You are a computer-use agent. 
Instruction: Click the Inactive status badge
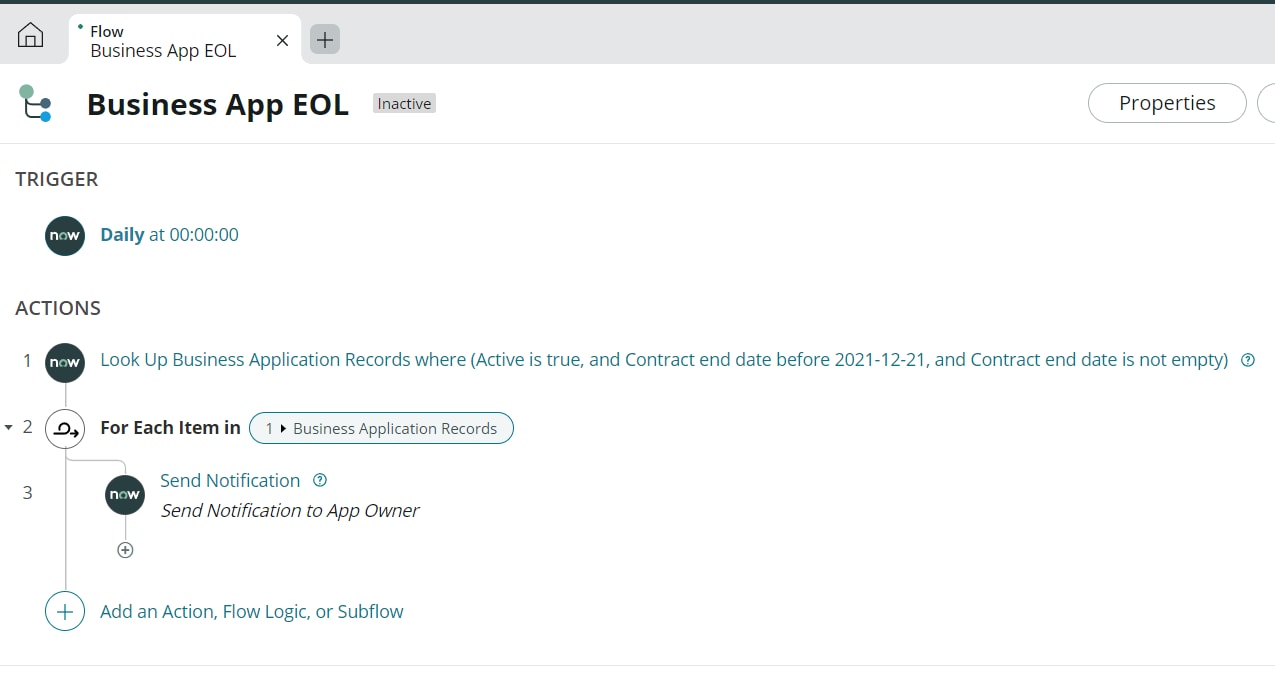403,103
